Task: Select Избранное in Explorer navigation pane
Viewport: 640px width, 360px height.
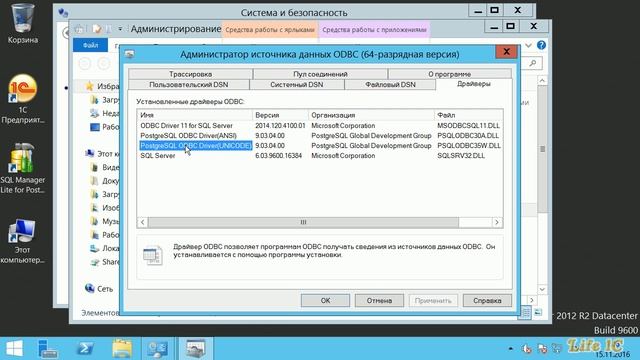Action: click(108, 86)
